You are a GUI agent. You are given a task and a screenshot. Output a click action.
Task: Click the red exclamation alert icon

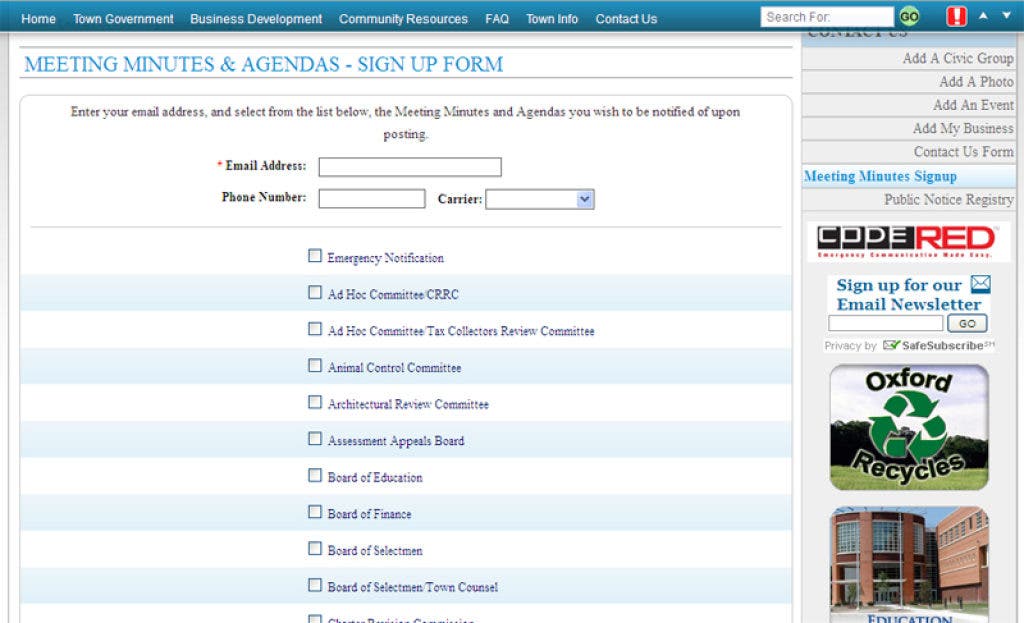click(956, 17)
